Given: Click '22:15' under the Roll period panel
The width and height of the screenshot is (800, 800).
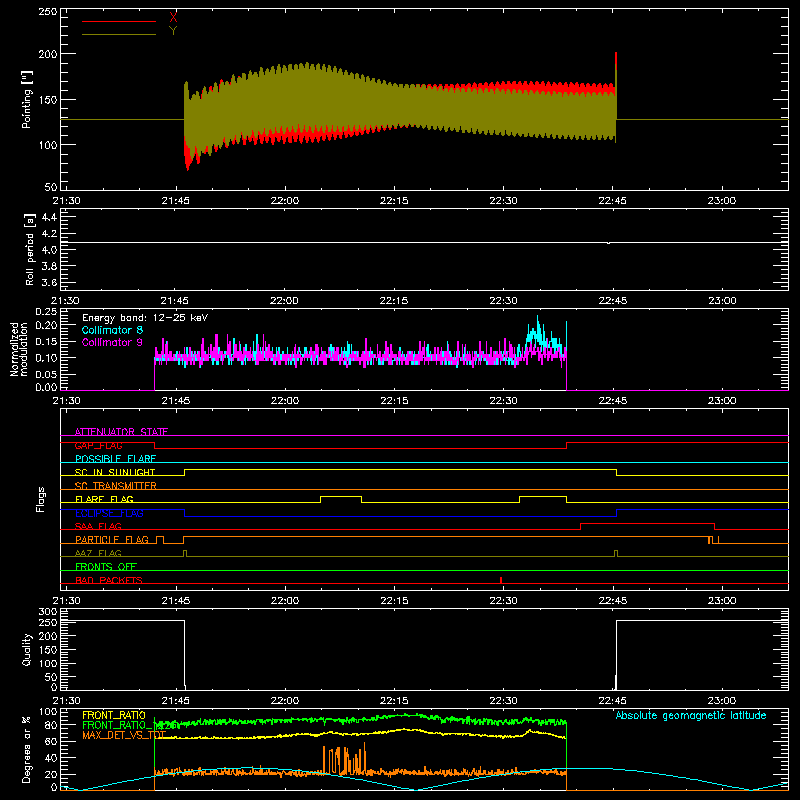Looking at the screenshot, I should [x=394, y=301].
